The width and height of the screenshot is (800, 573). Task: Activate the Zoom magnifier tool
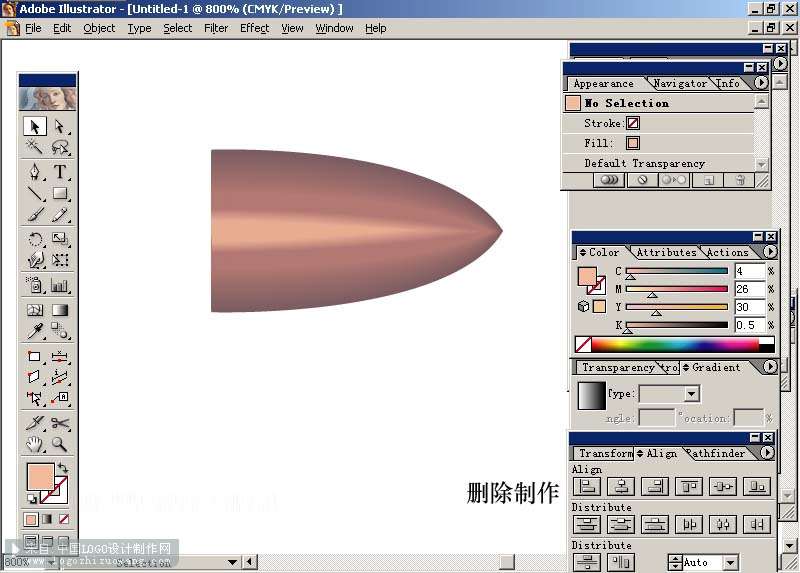pos(60,444)
